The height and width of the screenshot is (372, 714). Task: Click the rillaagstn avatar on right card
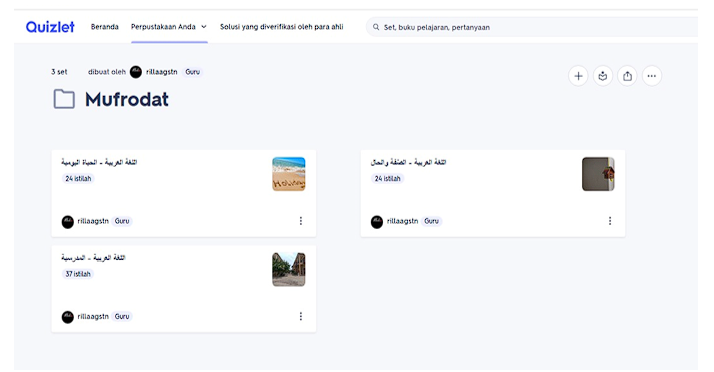[377, 222]
